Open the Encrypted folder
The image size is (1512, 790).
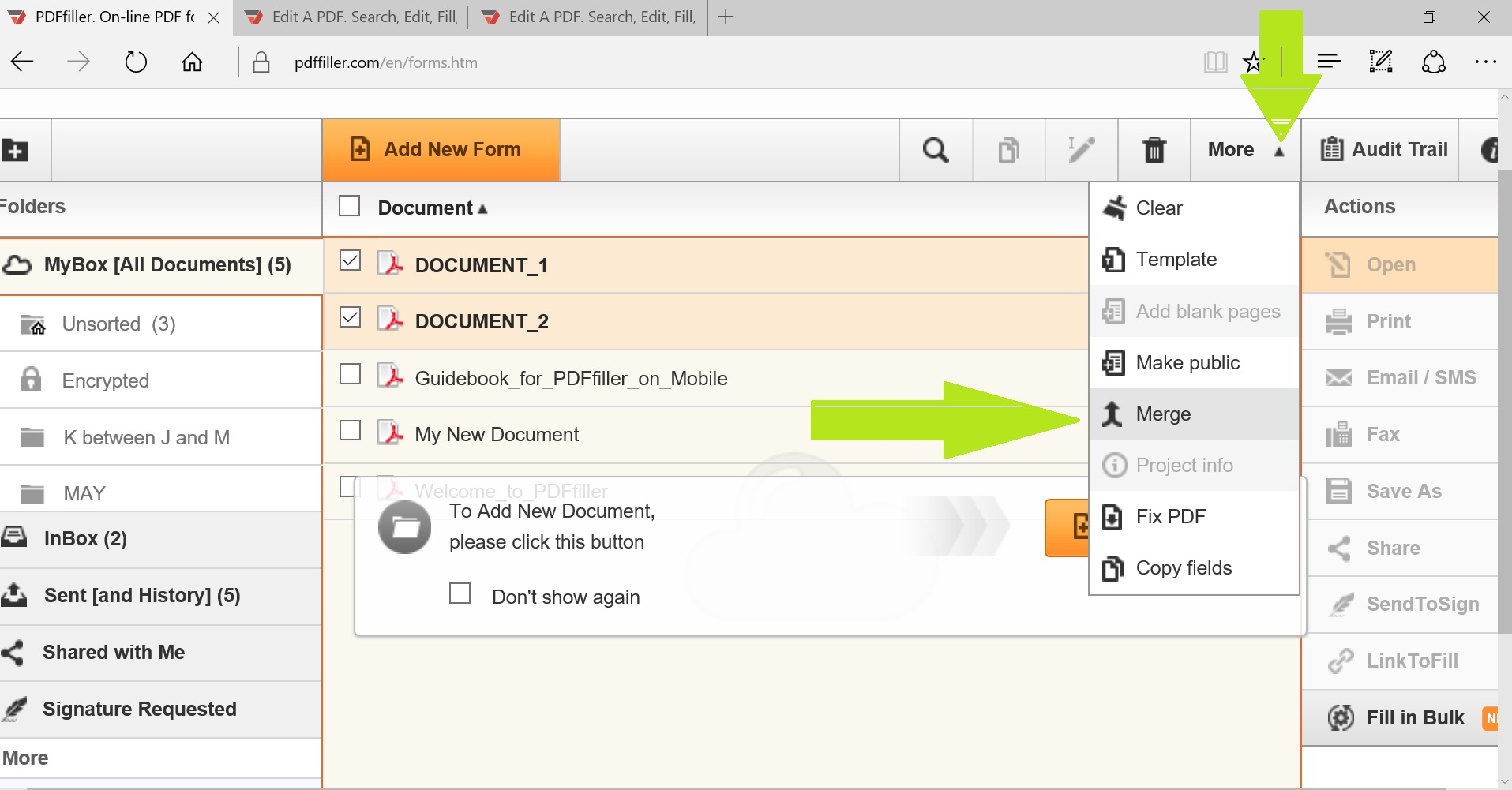click(161, 380)
